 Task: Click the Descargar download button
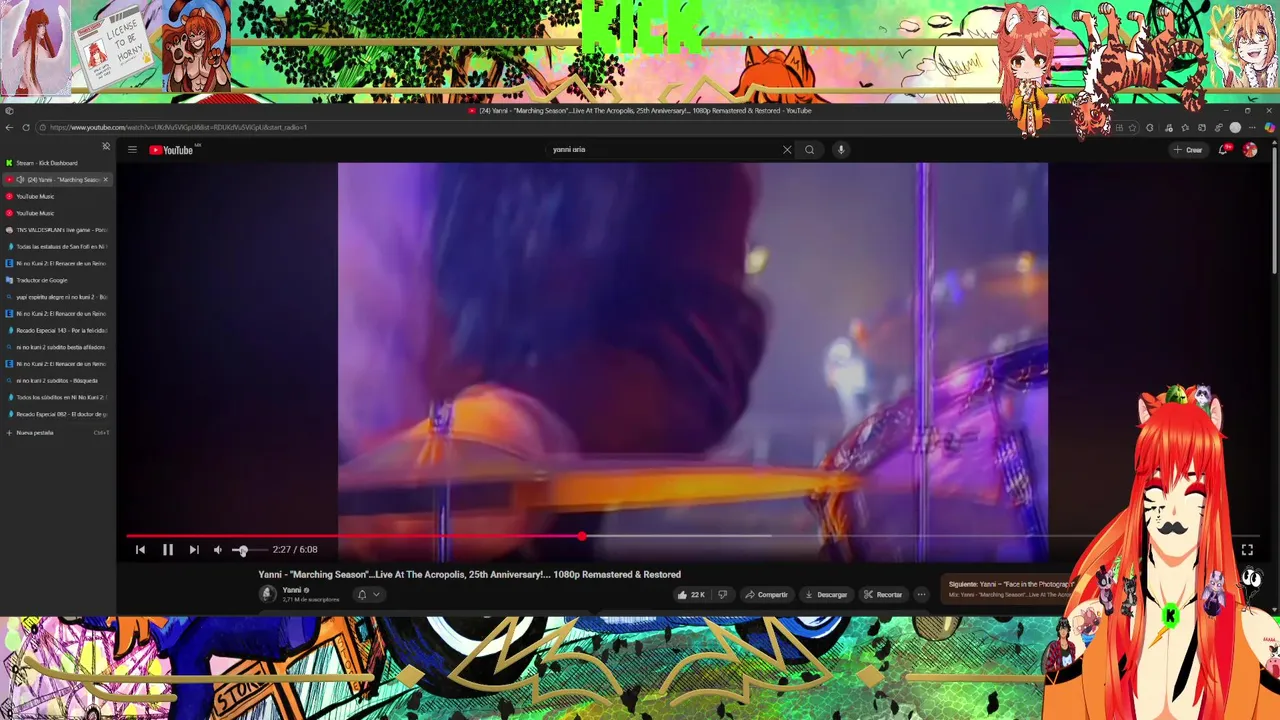(x=826, y=595)
